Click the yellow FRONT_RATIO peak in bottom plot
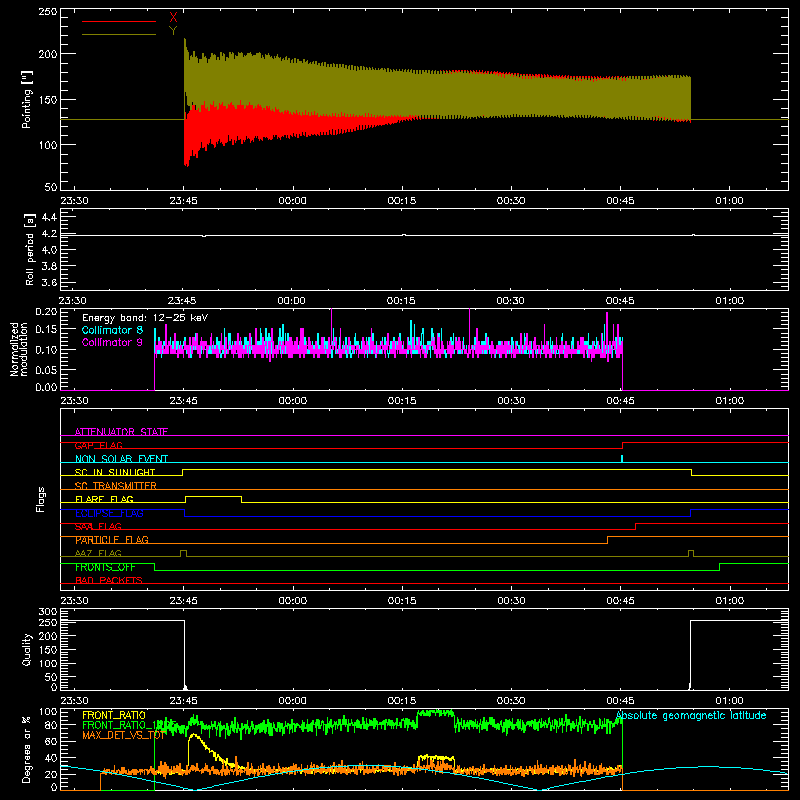The width and height of the screenshot is (800, 800). 193,735
